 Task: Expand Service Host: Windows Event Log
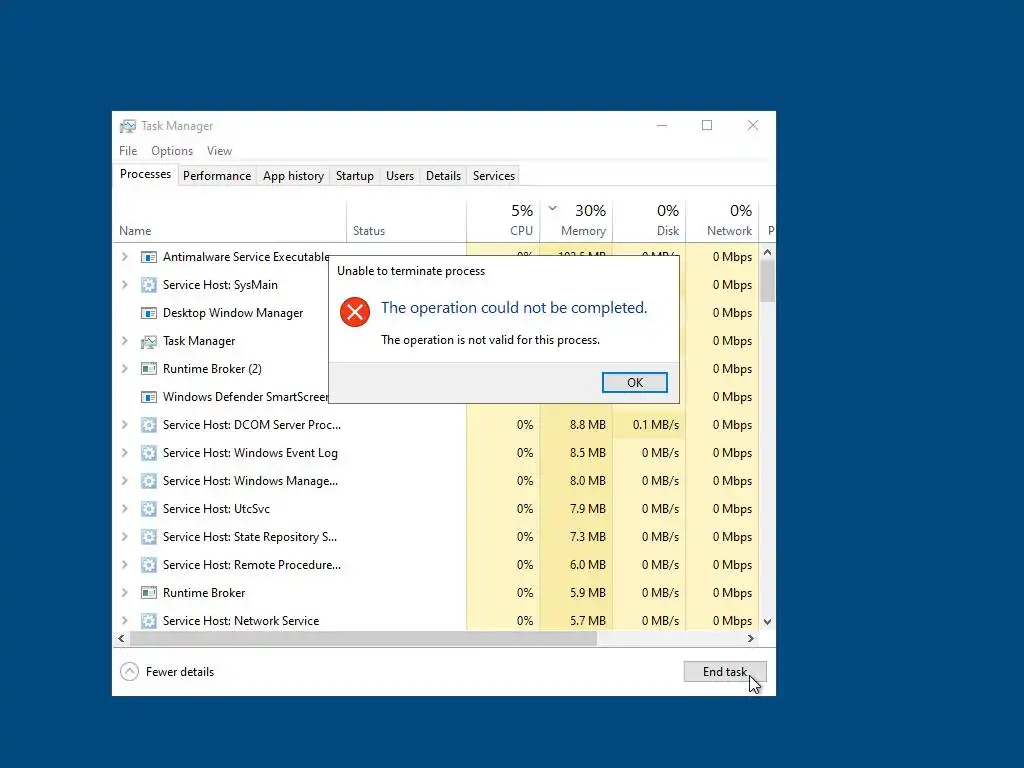(125, 453)
